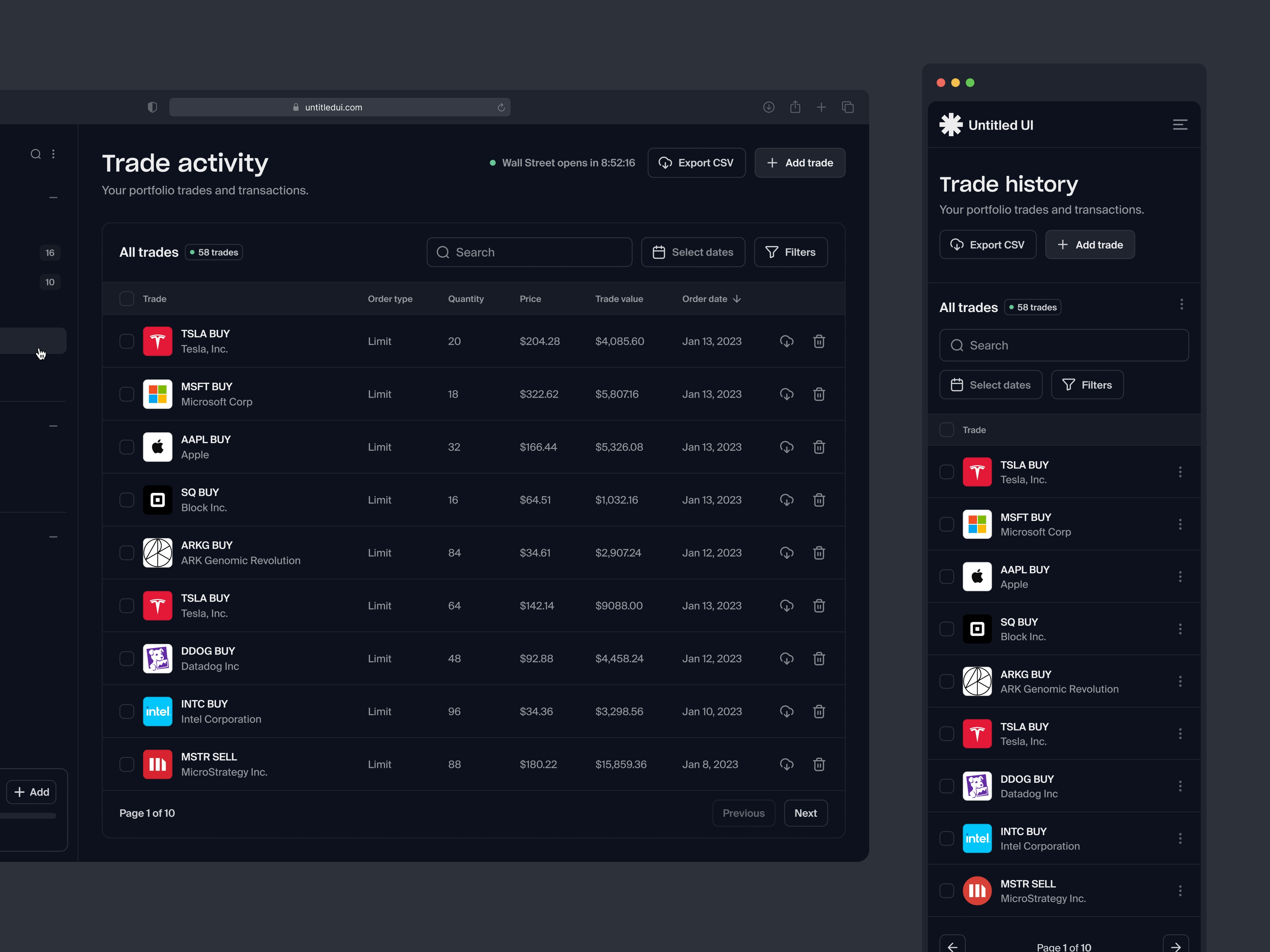Click the browser privacy shield icon

pos(152,107)
